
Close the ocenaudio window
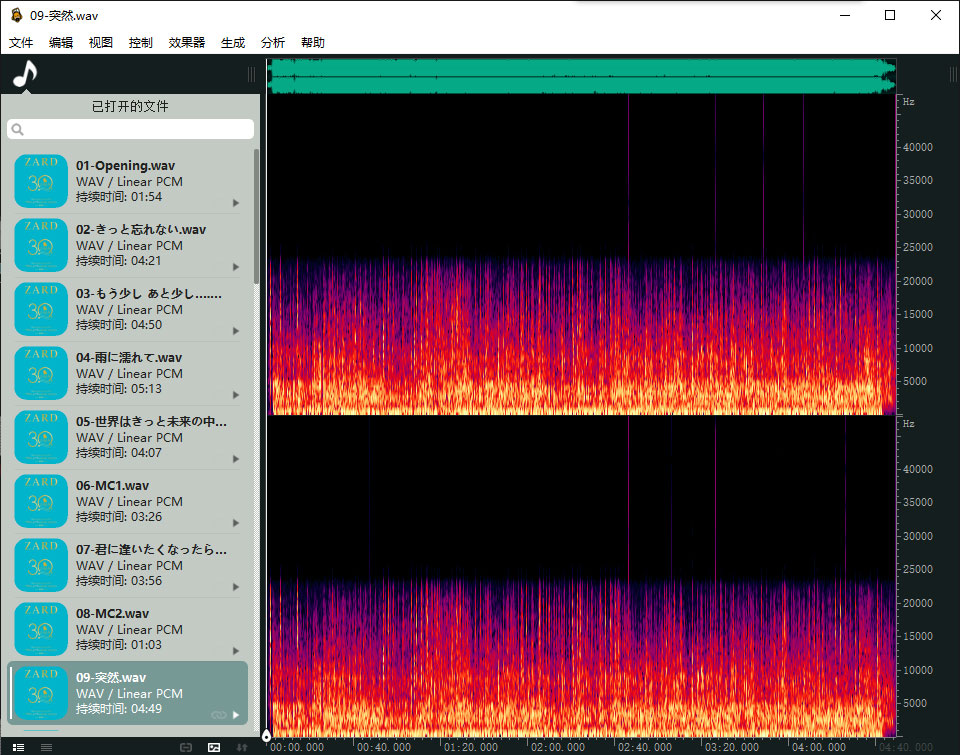tap(936, 15)
